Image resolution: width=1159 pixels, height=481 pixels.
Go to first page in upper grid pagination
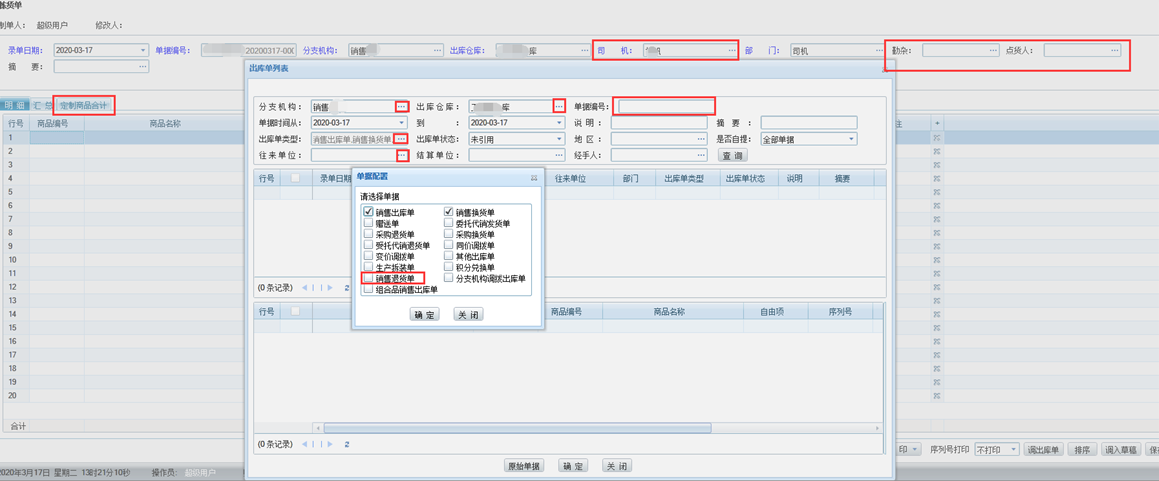pos(303,287)
